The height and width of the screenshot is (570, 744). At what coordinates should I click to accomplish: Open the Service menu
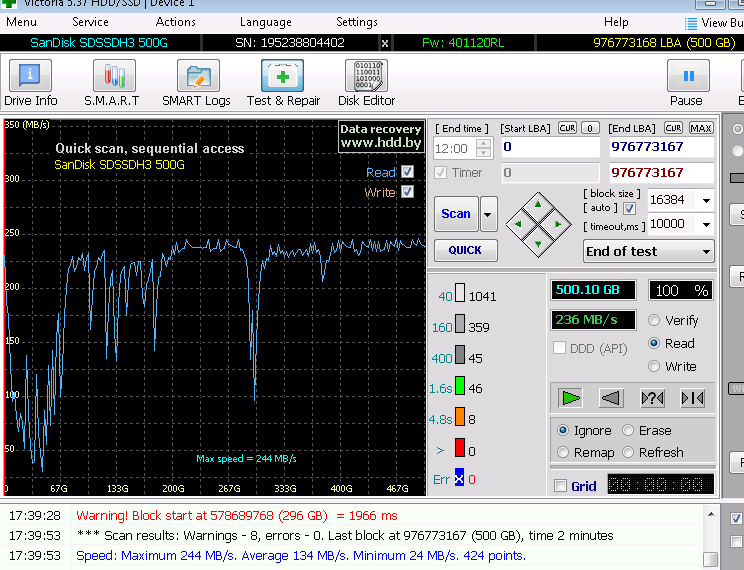pyautogui.click(x=90, y=22)
